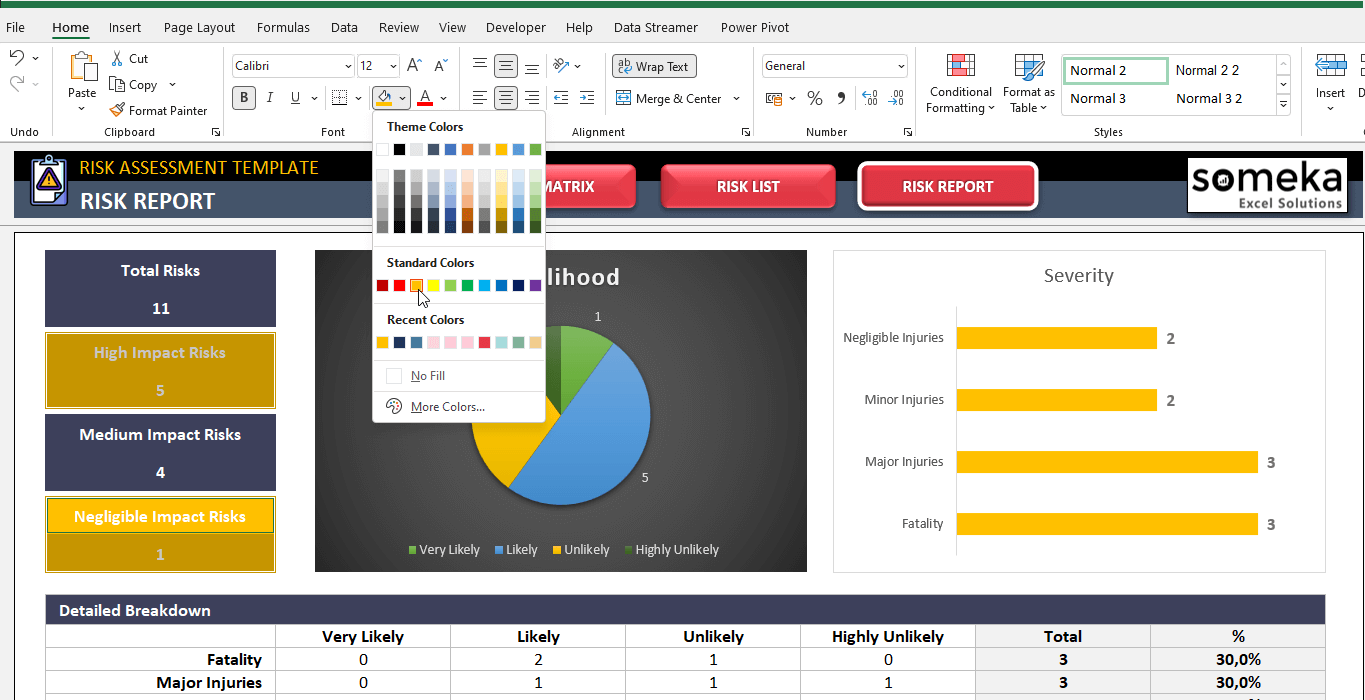Click the Comma Style icon

pyautogui.click(x=841, y=98)
